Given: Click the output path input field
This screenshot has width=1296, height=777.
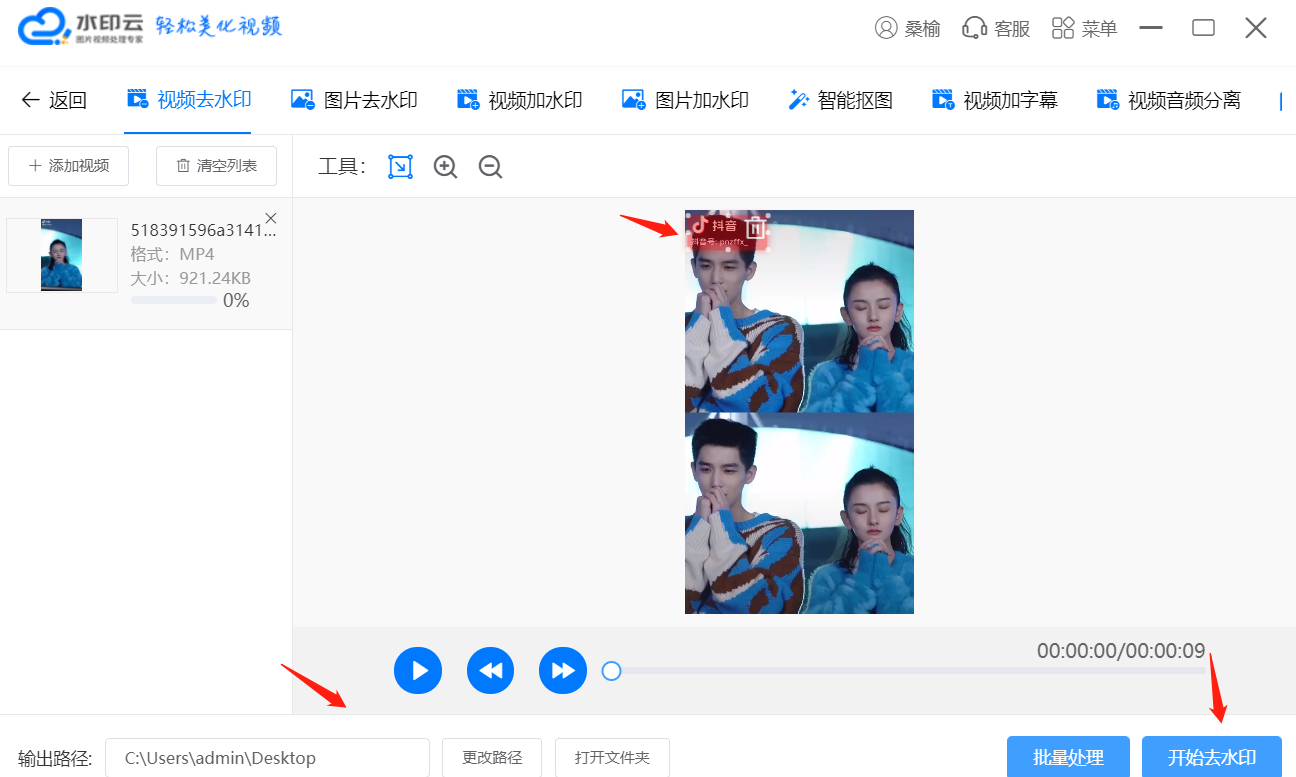Looking at the screenshot, I should pos(267,758).
